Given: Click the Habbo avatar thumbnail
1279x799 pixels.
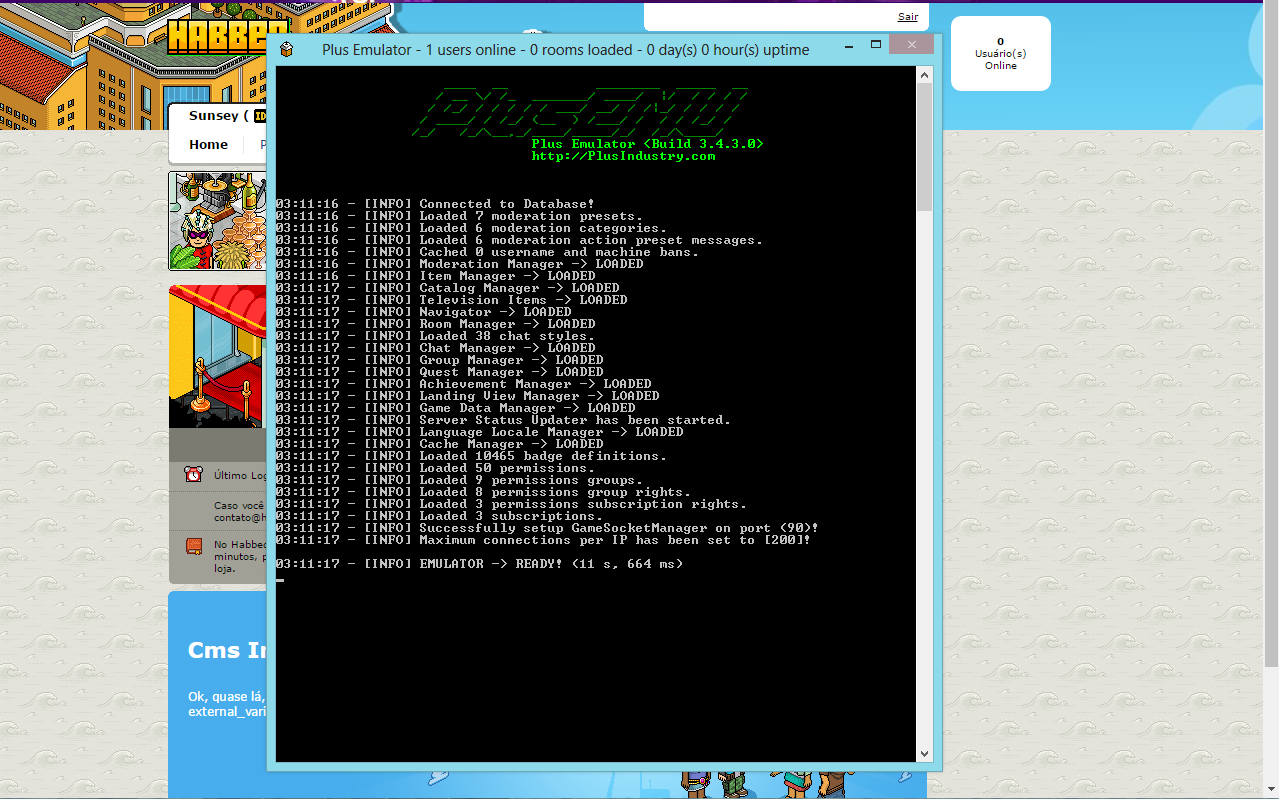Looking at the screenshot, I should click(x=218, y=221).
